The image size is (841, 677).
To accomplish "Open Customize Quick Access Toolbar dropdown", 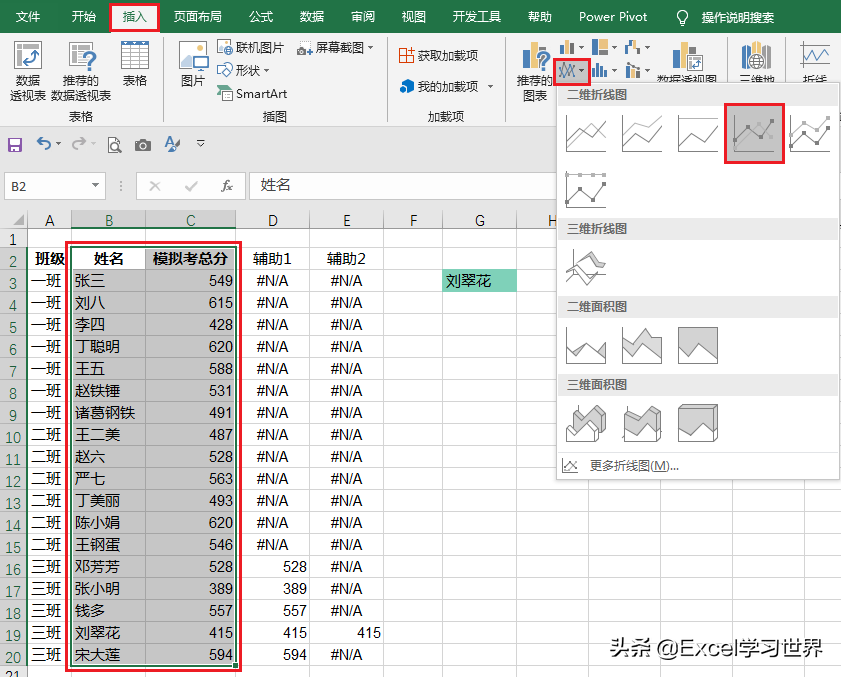I will pos(201,144).
